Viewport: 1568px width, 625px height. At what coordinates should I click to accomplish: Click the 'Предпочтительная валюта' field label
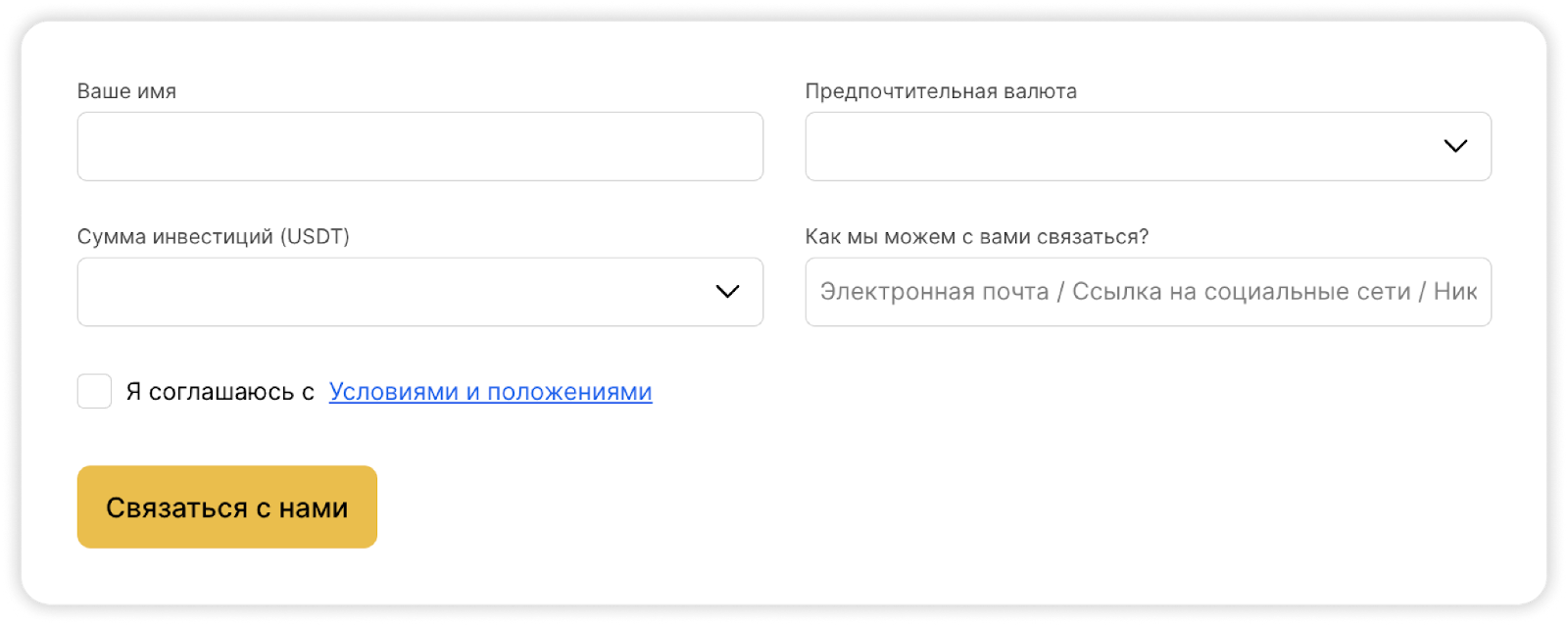940,91
